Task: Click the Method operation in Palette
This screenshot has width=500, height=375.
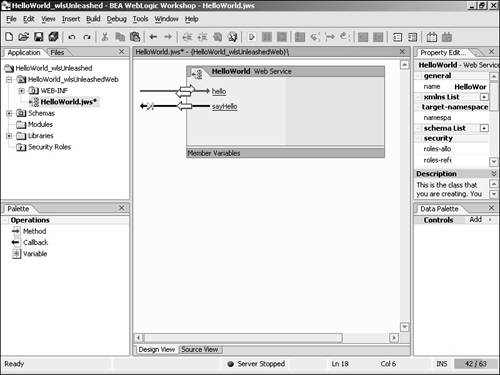Action: (34, 231)
